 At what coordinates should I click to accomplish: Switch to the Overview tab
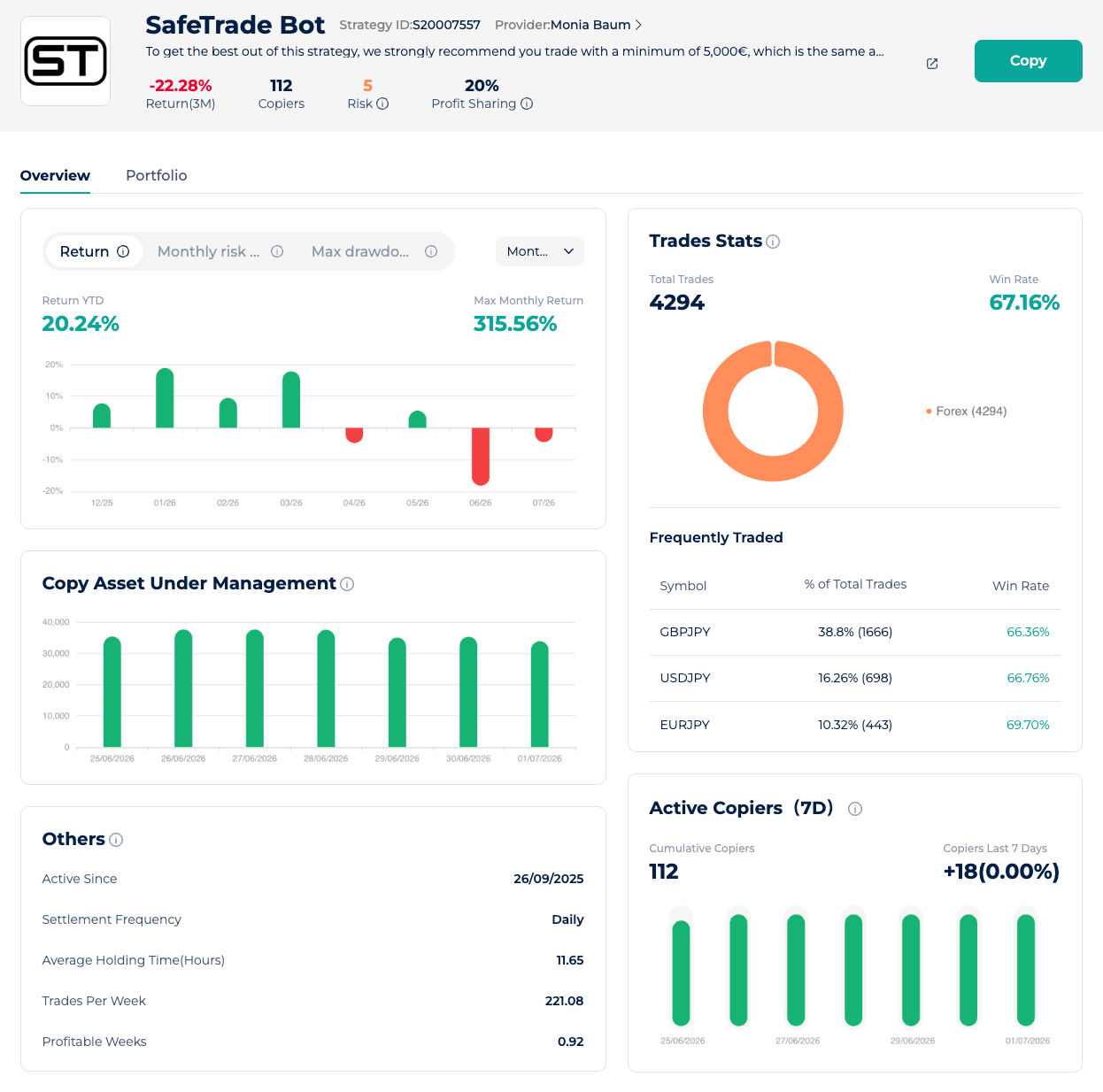tap(55, 175)
